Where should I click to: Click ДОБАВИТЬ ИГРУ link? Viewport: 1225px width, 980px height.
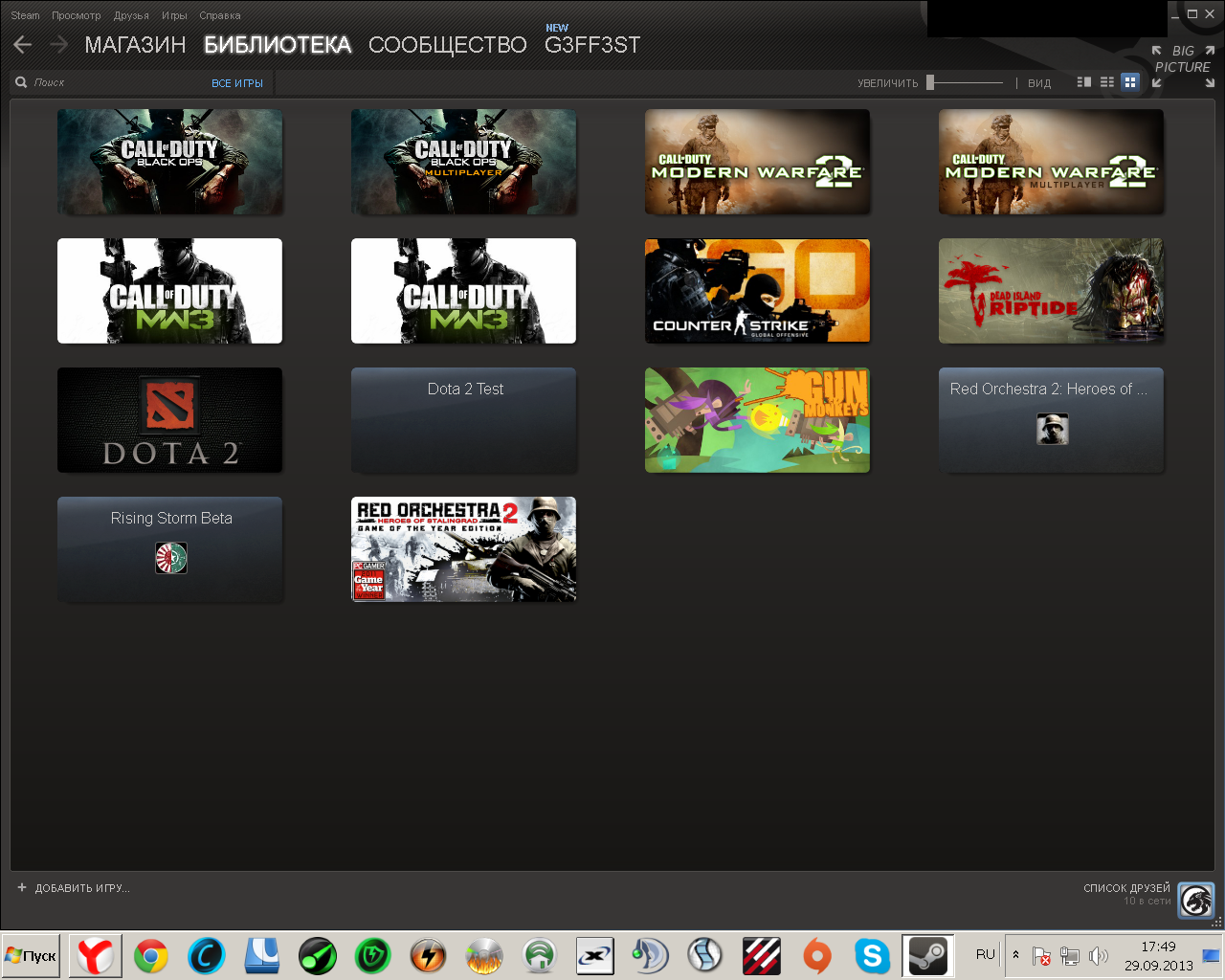82,888
